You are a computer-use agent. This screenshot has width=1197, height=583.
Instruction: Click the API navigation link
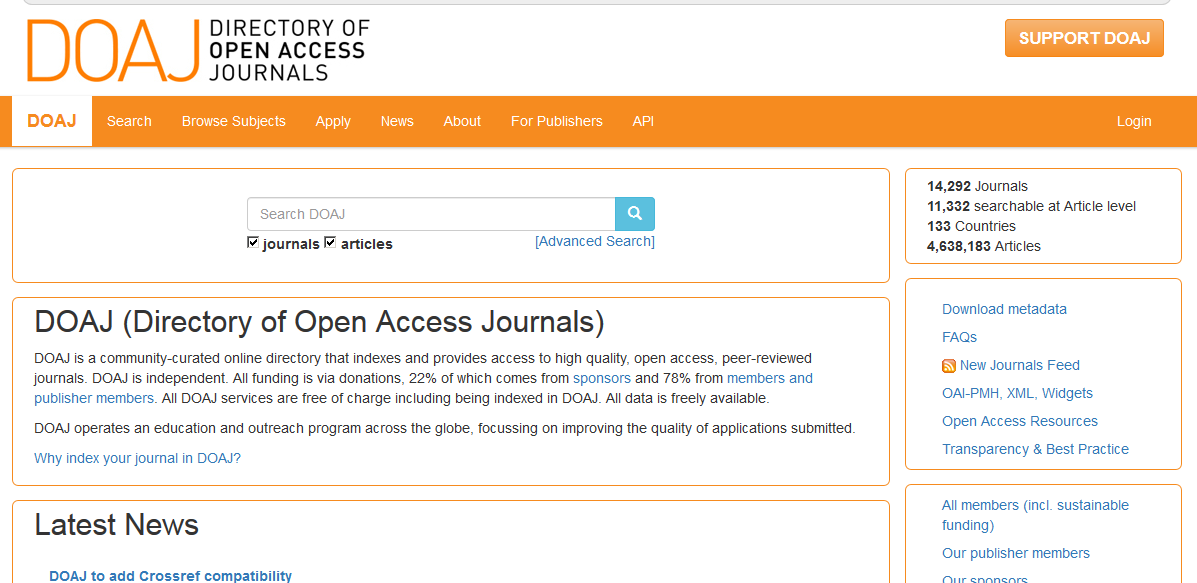pos(643,121)
